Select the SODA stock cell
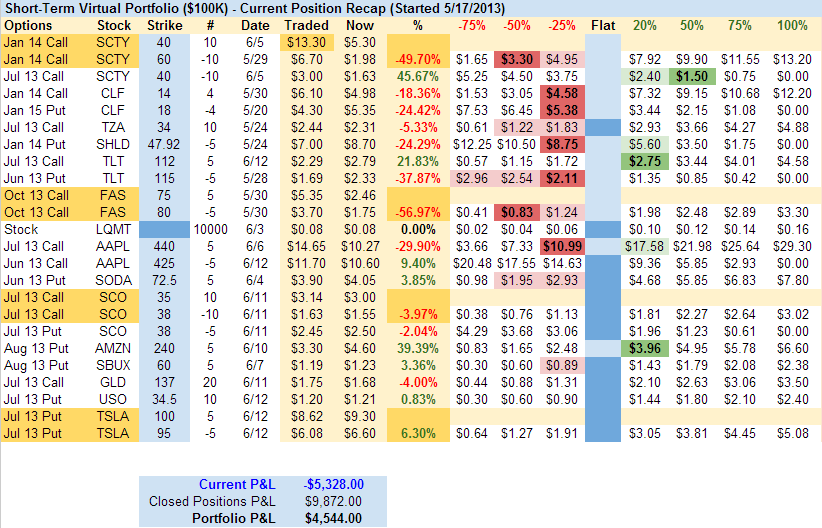Viewport: 822px width, 528px height. [113, 280]
